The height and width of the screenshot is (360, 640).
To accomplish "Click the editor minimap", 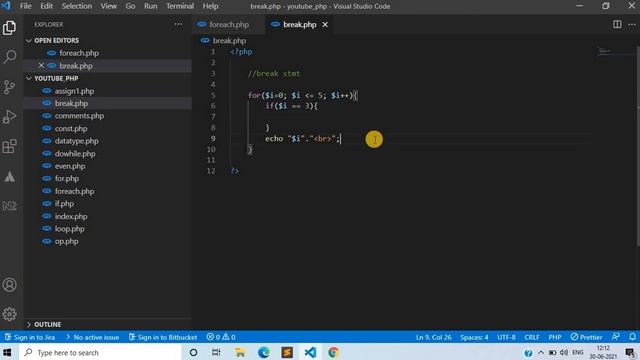I will coord(615,51).
